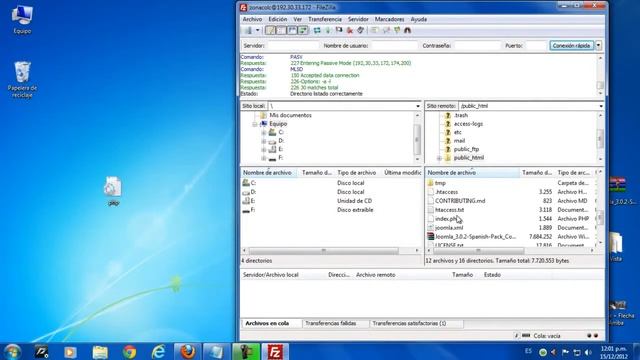The image size is (640, 360).
Task: Toggle the local directory tree view
Action: (x=281, y=31)
